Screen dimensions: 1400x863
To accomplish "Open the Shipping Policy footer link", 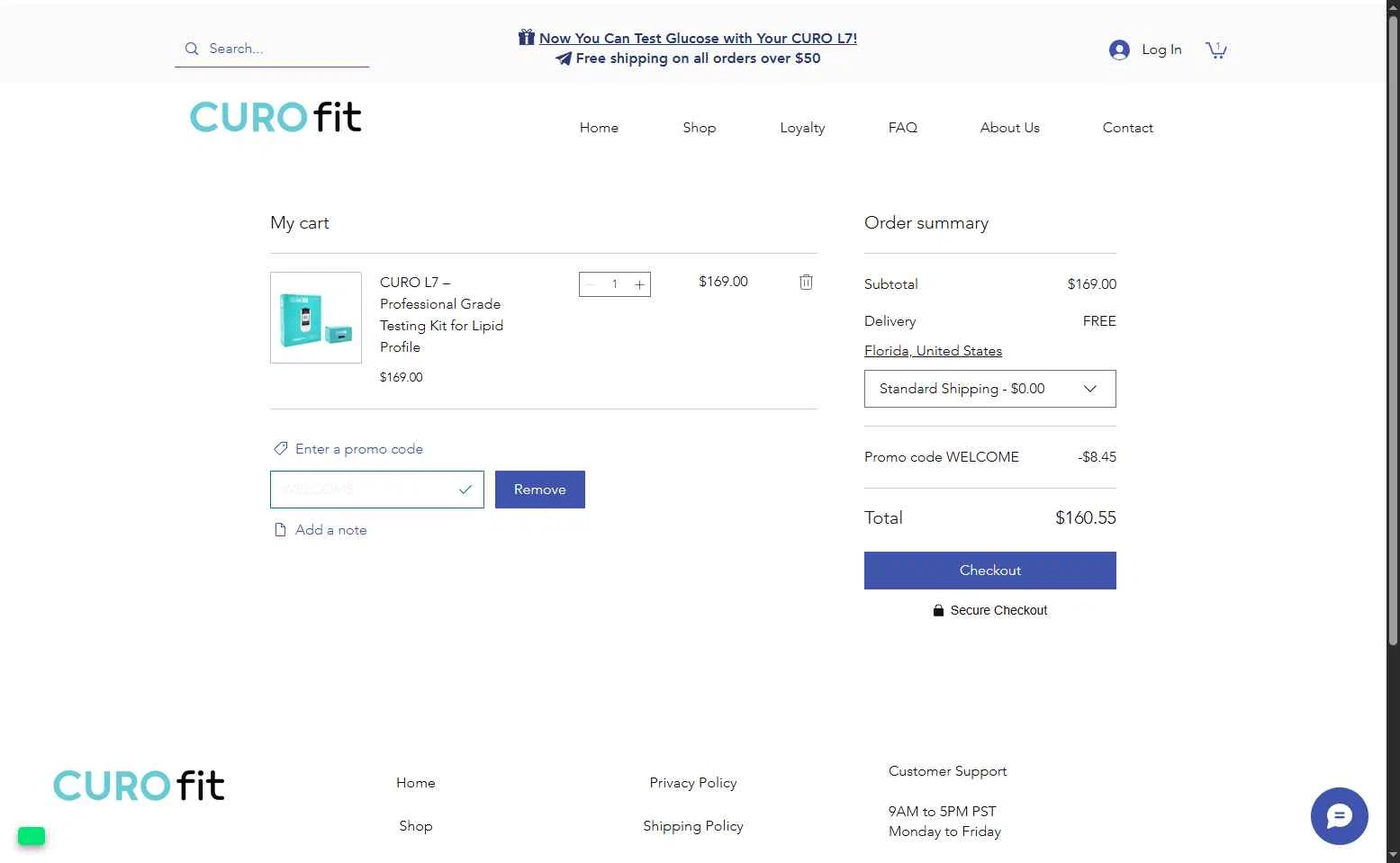I will click(x=693, y=826).
